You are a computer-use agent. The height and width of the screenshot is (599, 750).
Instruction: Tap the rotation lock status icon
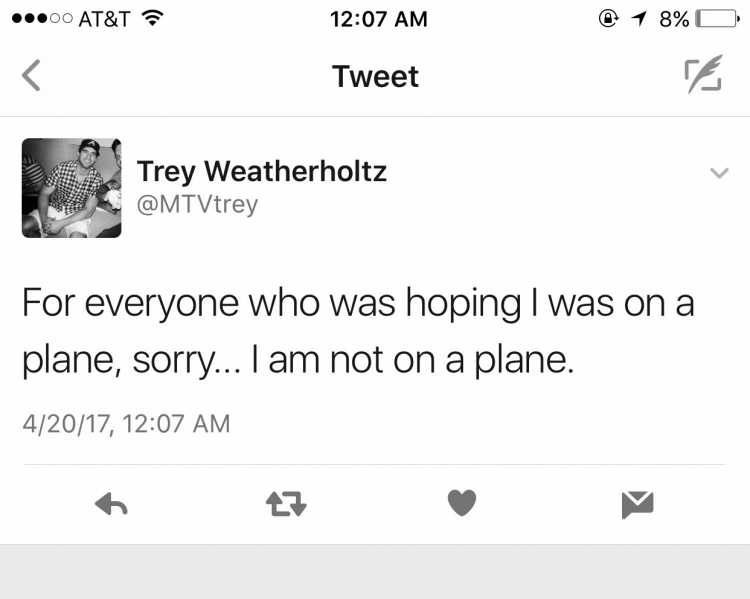click(x=608, y=19)
